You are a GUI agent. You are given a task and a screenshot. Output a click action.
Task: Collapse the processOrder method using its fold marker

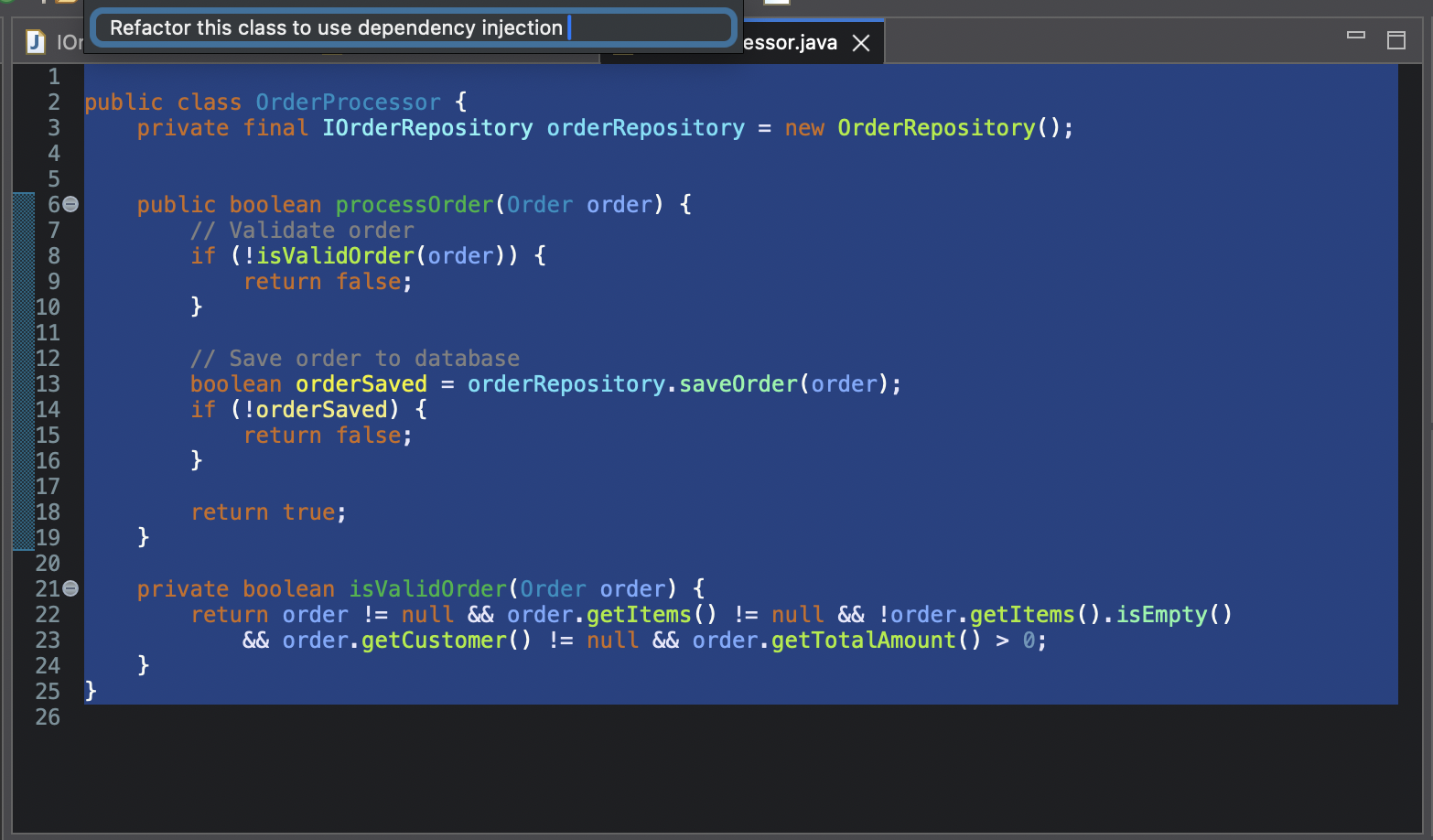click(x=70, y=204)
